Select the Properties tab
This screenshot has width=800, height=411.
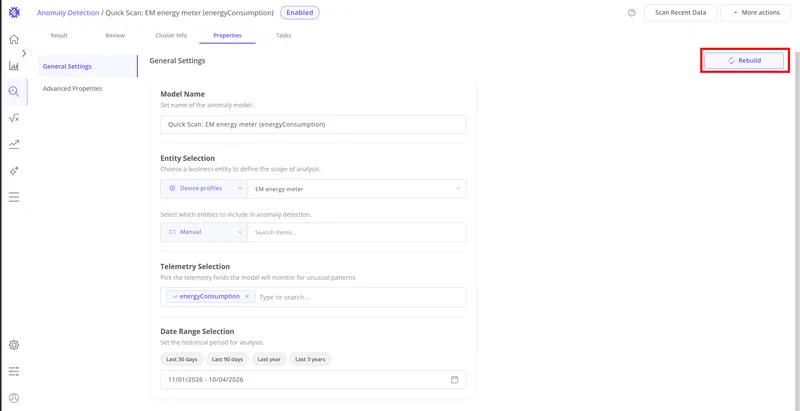point(228,36)
